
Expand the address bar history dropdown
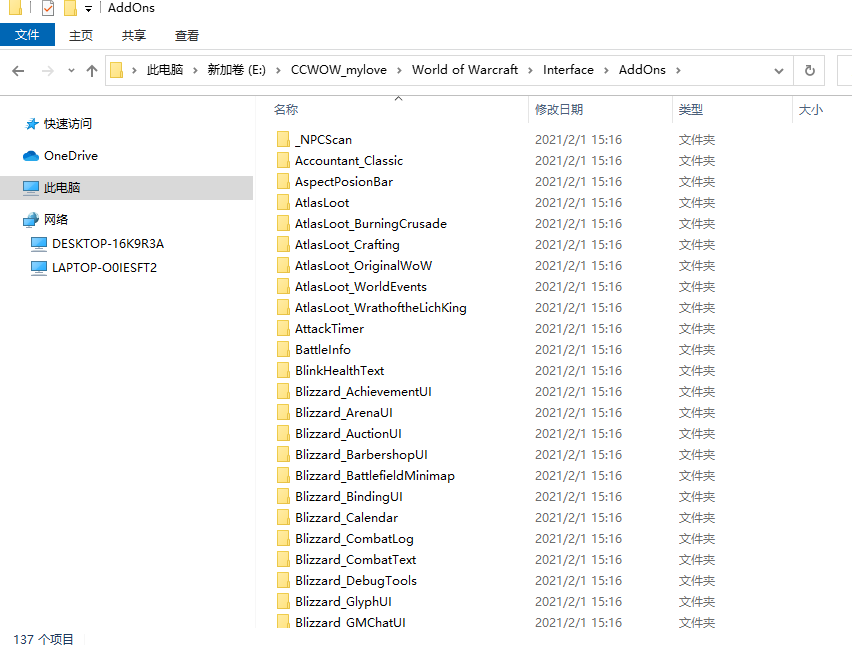point(779,70)
